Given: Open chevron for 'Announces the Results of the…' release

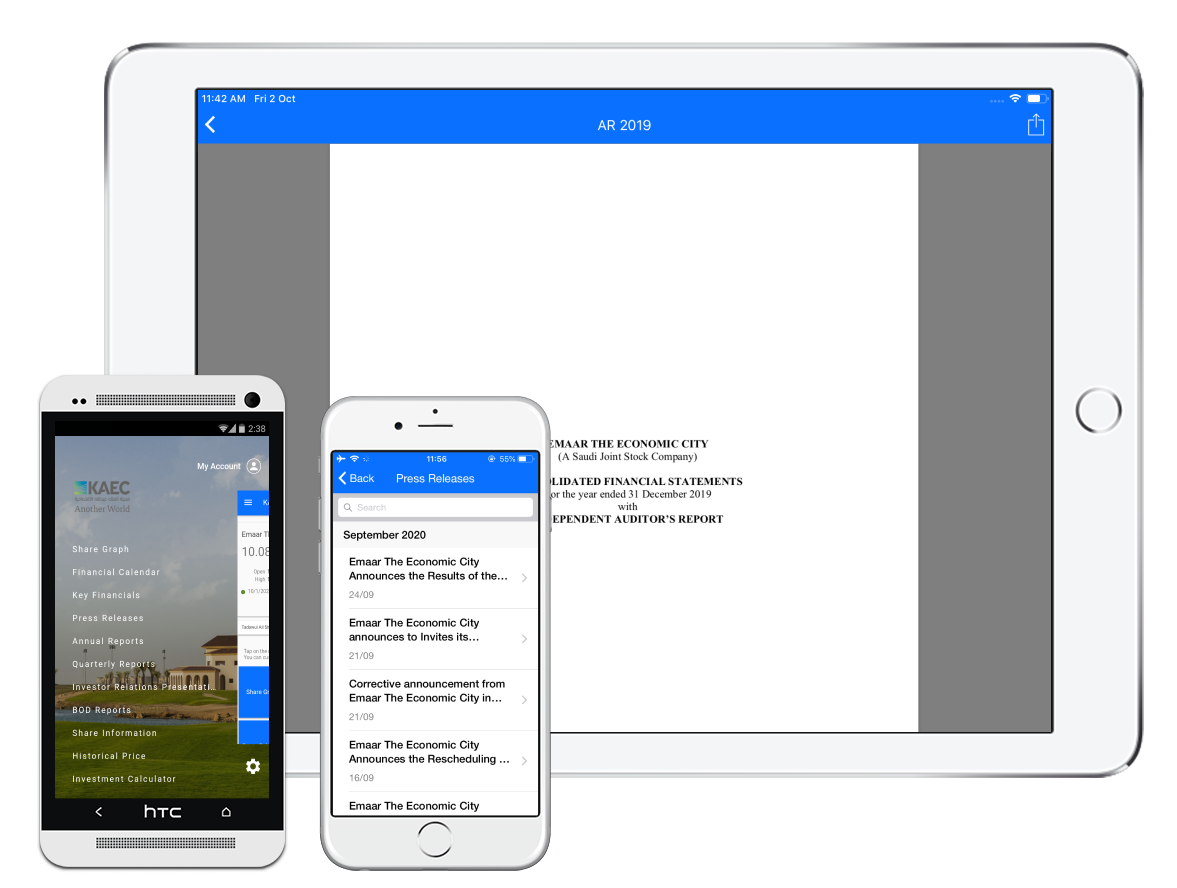Looking at the screenshot, I should (x=524, y=577).
